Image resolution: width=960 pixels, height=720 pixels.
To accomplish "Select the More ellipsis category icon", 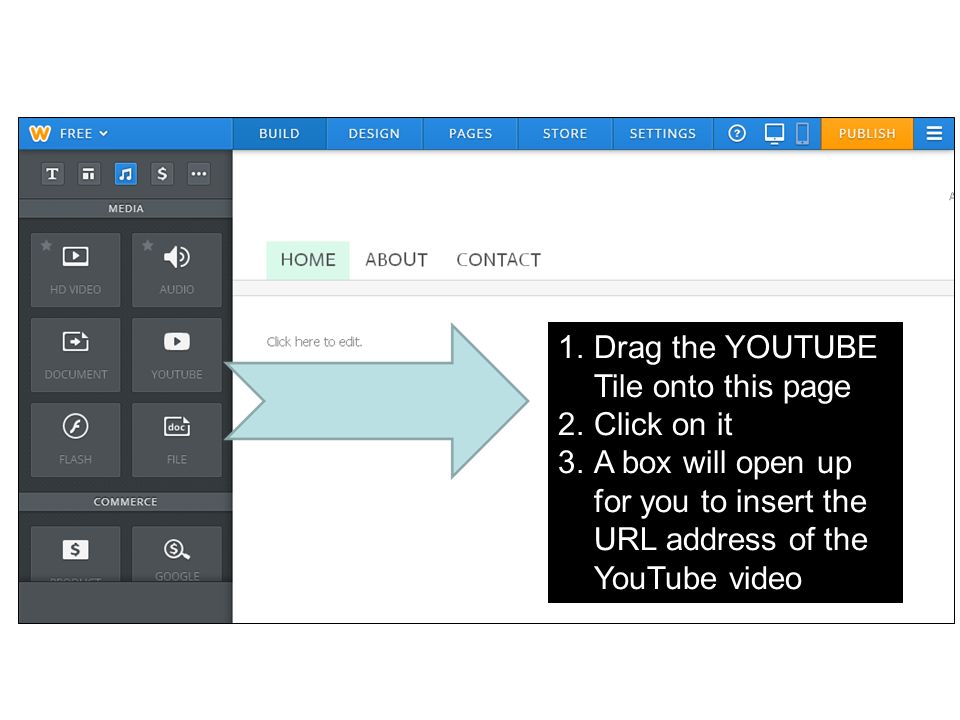I will point(198,174).
